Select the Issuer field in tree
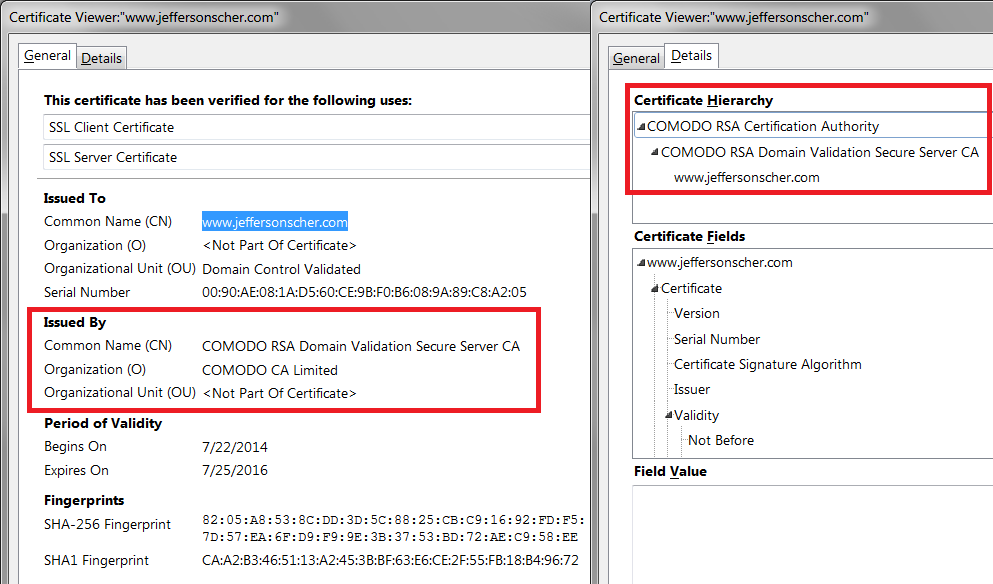Image resolution: width=993 pixels, height=584 pixels. (692, 389)
